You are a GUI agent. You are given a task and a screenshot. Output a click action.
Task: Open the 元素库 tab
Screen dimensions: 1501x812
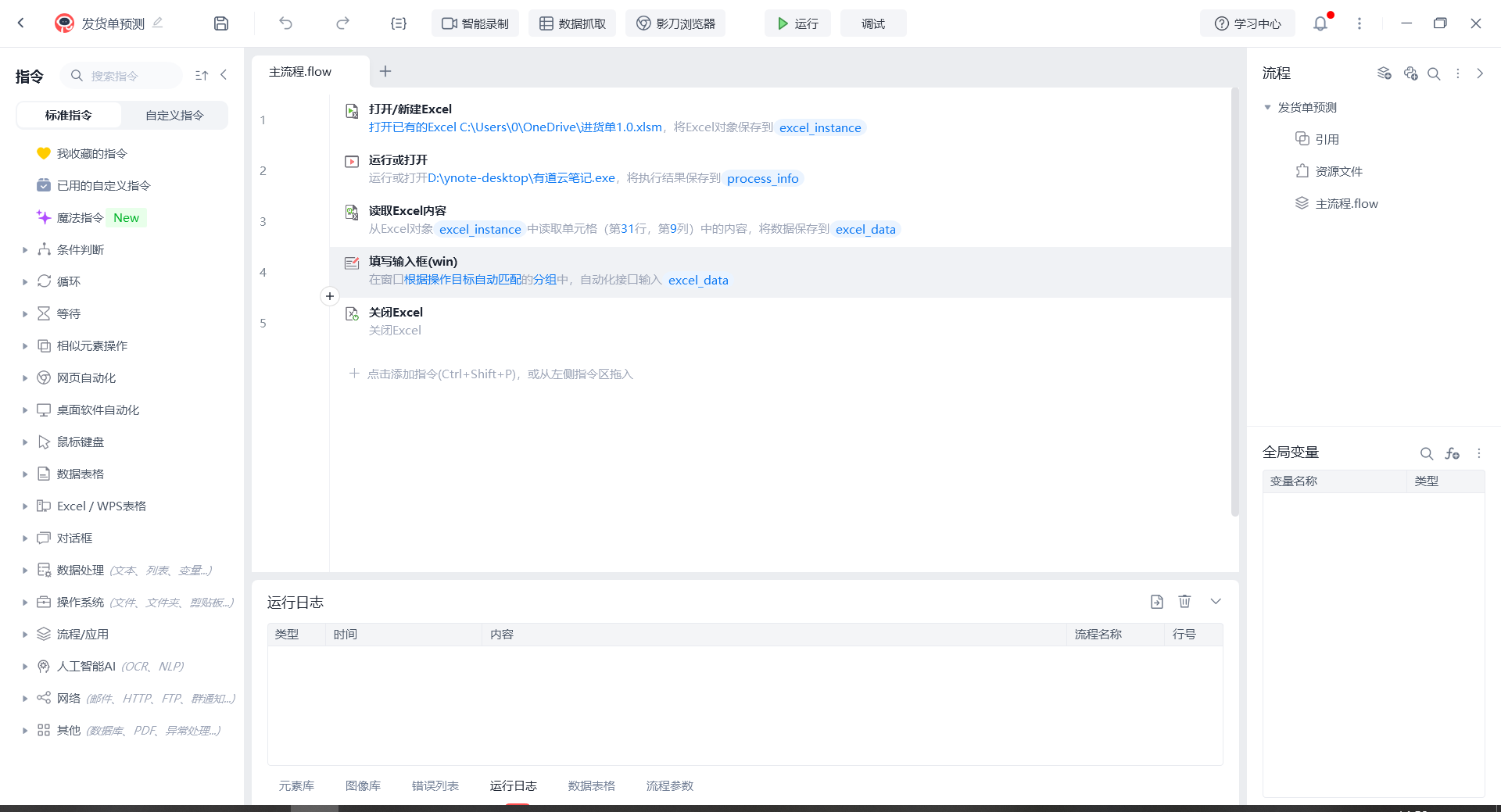[x=296, y=785]
